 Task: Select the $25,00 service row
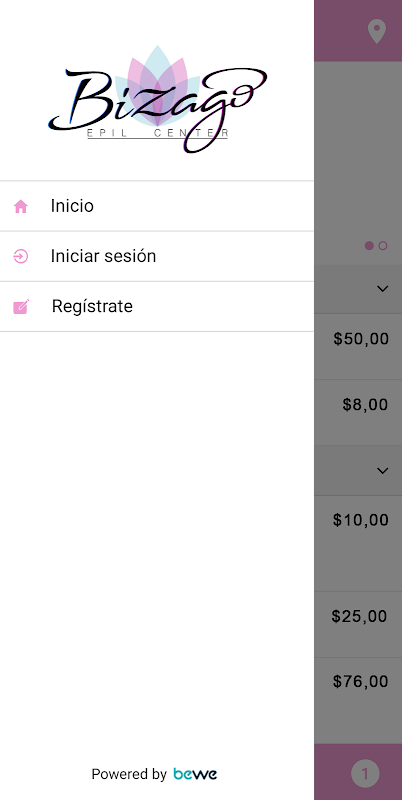point(358,624)
